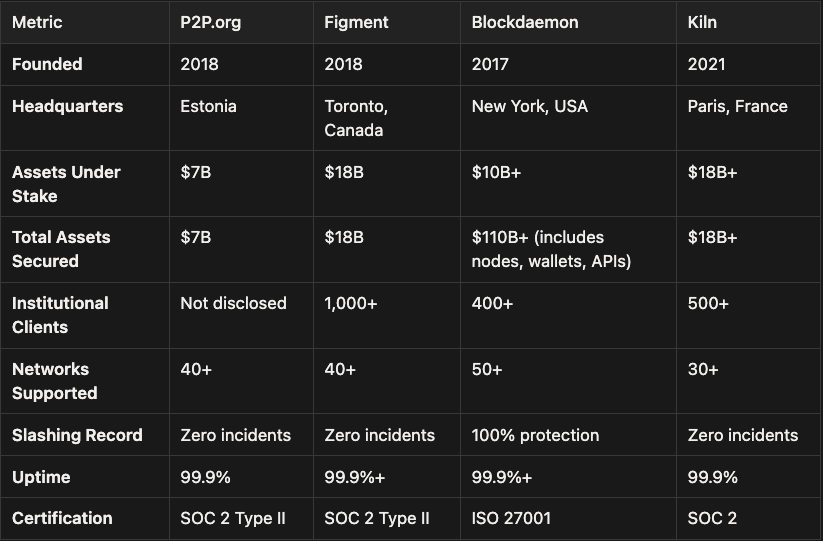
Task: Select the Paris, France headquarters cell
Action: click(x=737, y=106)
